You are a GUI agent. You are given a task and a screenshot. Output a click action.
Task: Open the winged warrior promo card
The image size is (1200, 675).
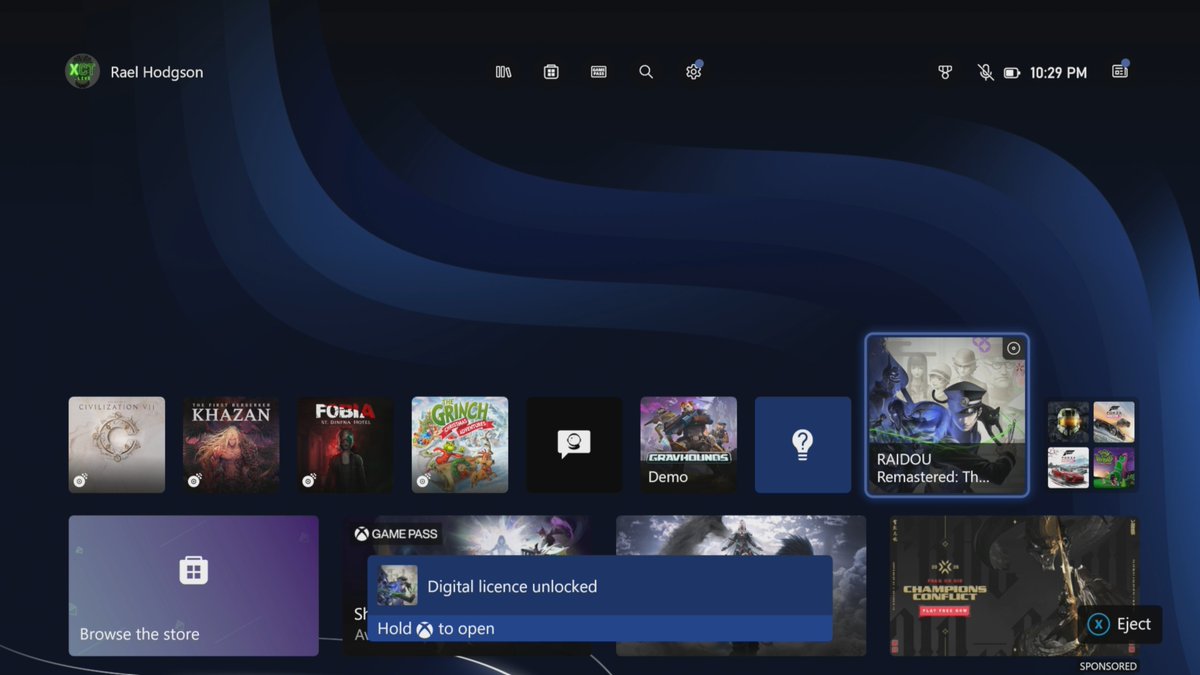(741, 536)
